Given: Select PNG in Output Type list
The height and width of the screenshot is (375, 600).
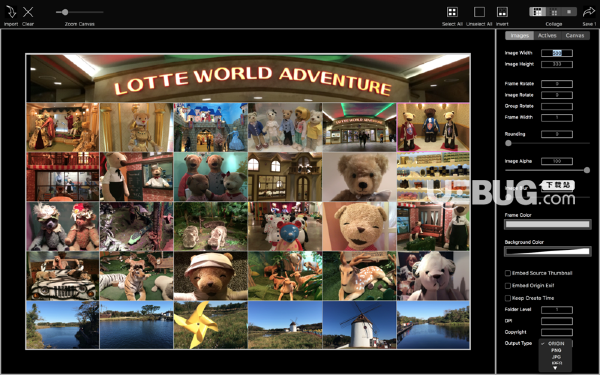Looking at the screenshot, I should pyautogui.click(x=556, y=350).
